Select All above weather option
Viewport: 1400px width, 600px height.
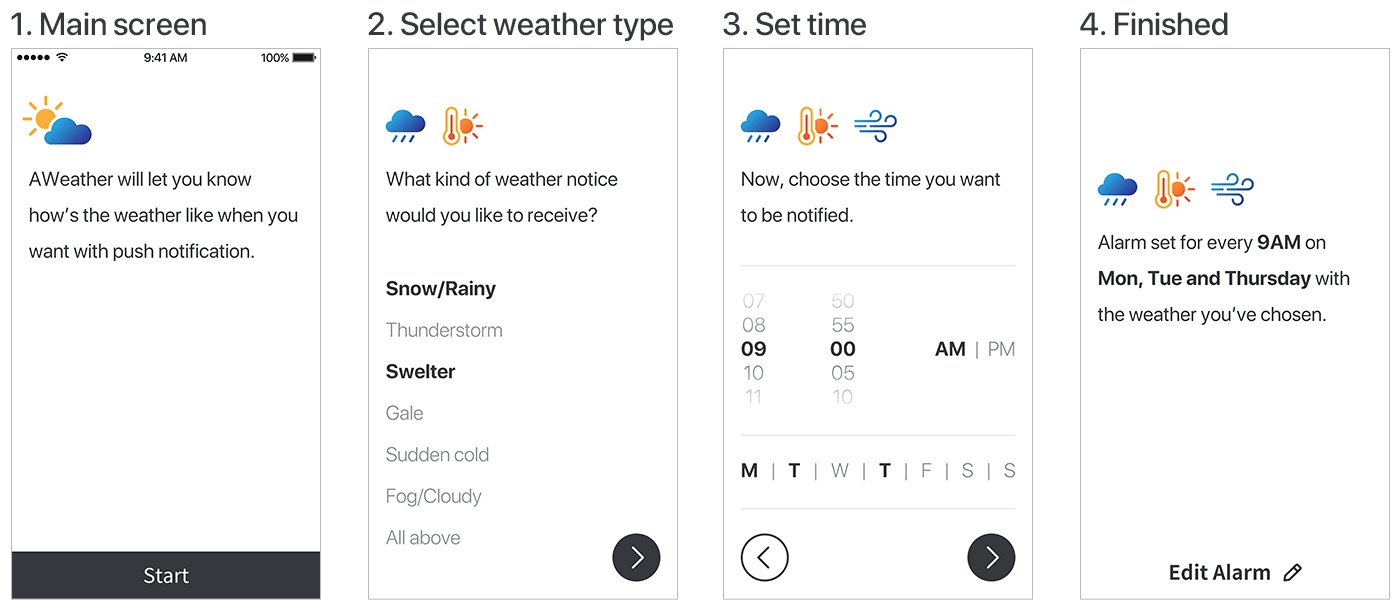pos(423,538)
